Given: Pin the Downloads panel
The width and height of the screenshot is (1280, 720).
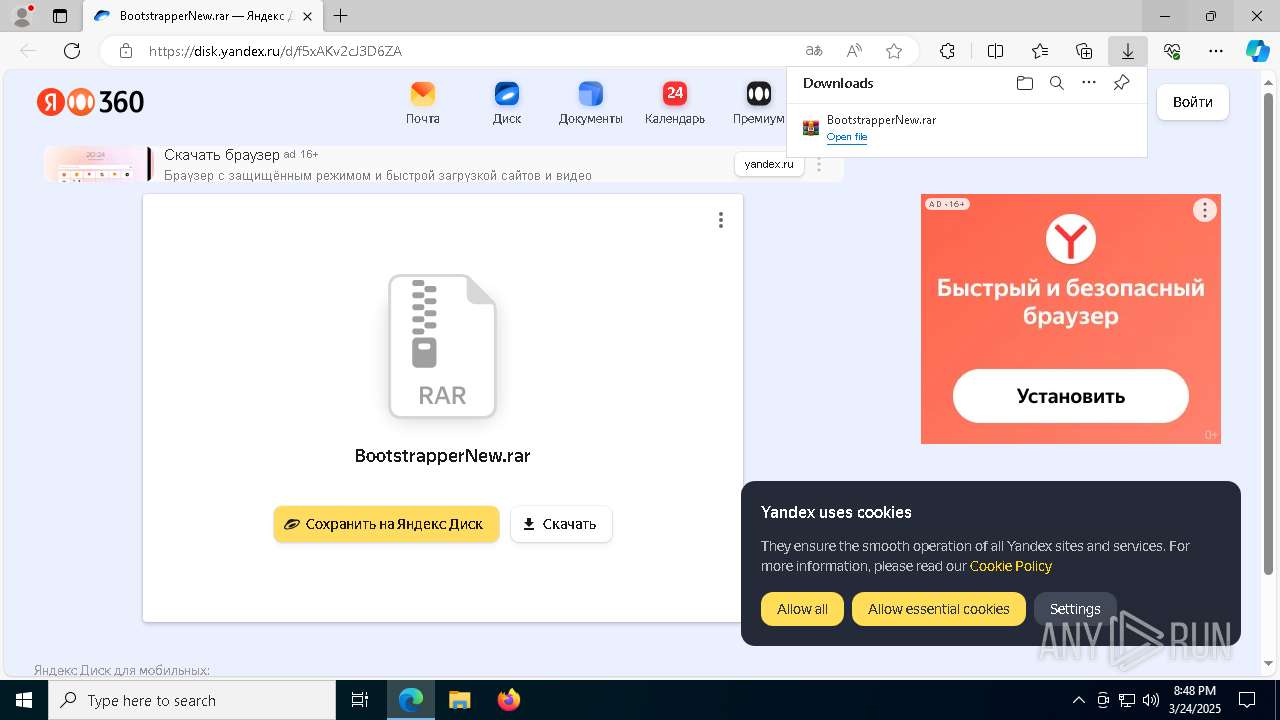Looking at the screenshot, I should [x=1121, y=83].
